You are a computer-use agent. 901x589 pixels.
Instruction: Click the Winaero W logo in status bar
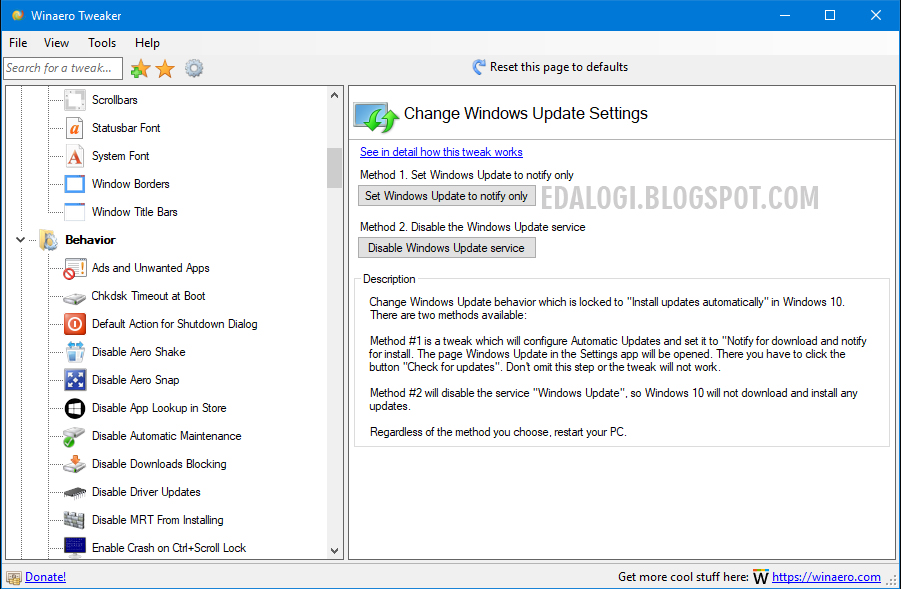coord(761,577)
